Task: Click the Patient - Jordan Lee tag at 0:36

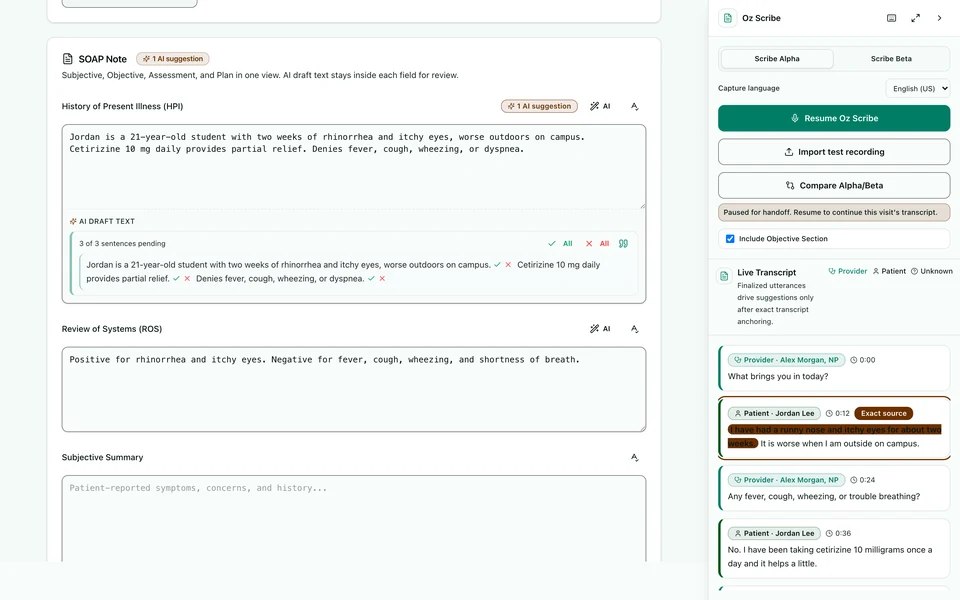Action: coord(774,533)
